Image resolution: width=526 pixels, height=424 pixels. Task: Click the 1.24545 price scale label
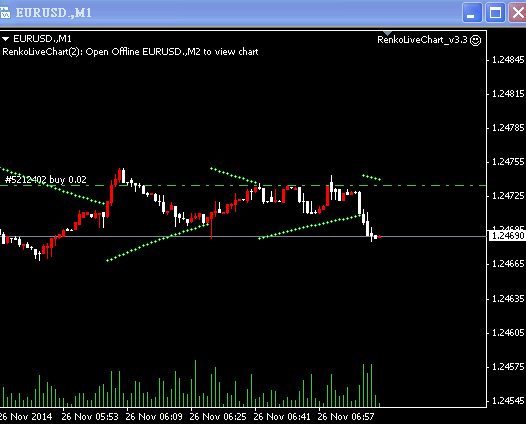(x=508, y=401)
